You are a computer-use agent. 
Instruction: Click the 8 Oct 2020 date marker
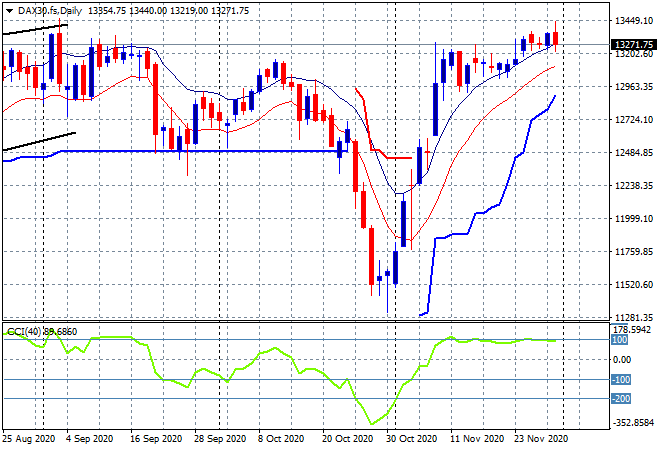[281, 439]
